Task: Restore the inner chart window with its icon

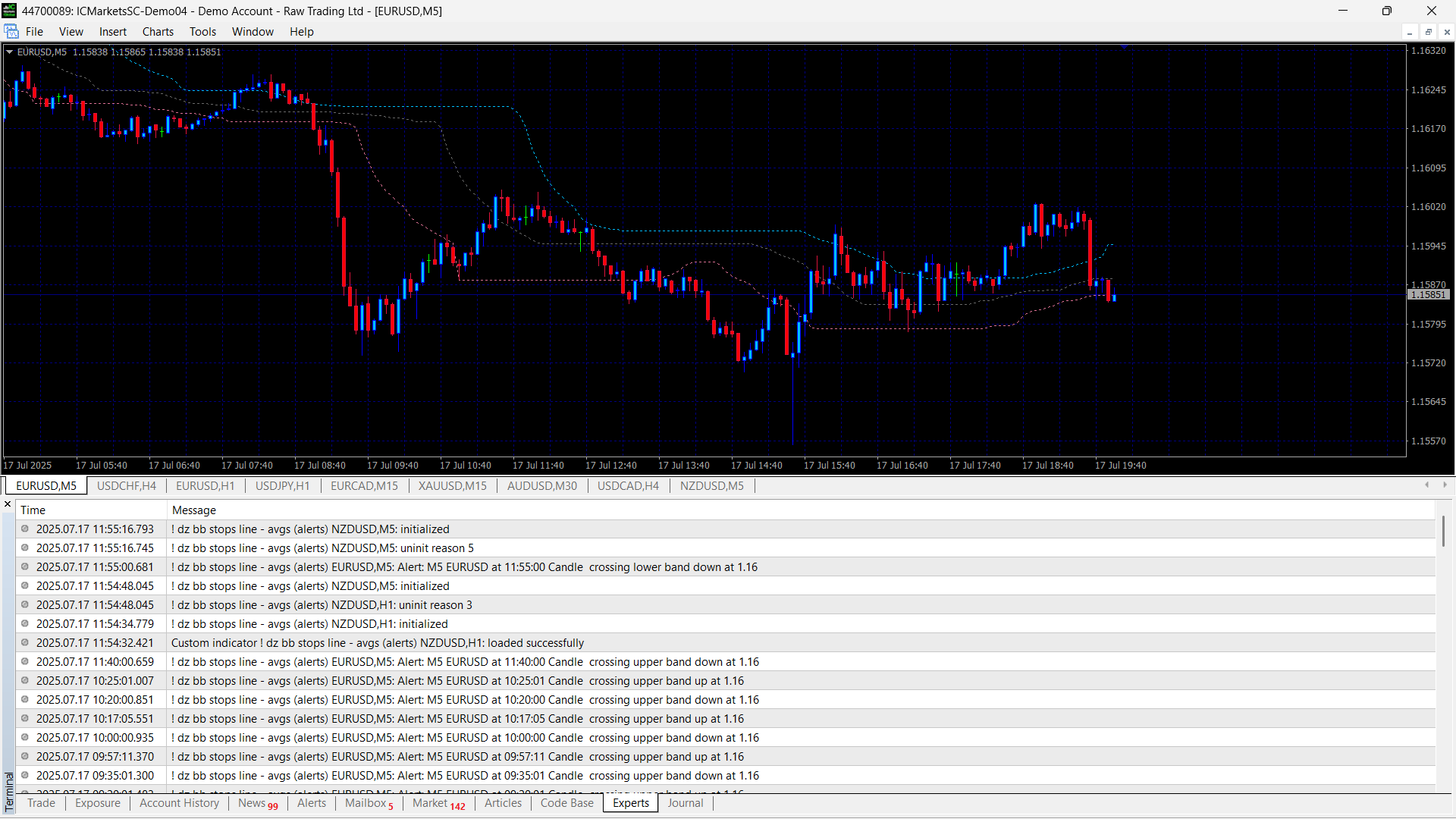Action: click(x=1428, y=32)
